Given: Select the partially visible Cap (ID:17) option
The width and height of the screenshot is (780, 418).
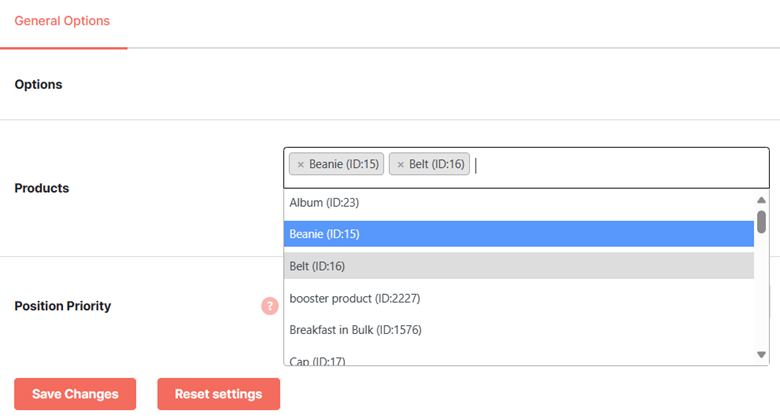Looking at the screenshot, I should click(519, 360).
